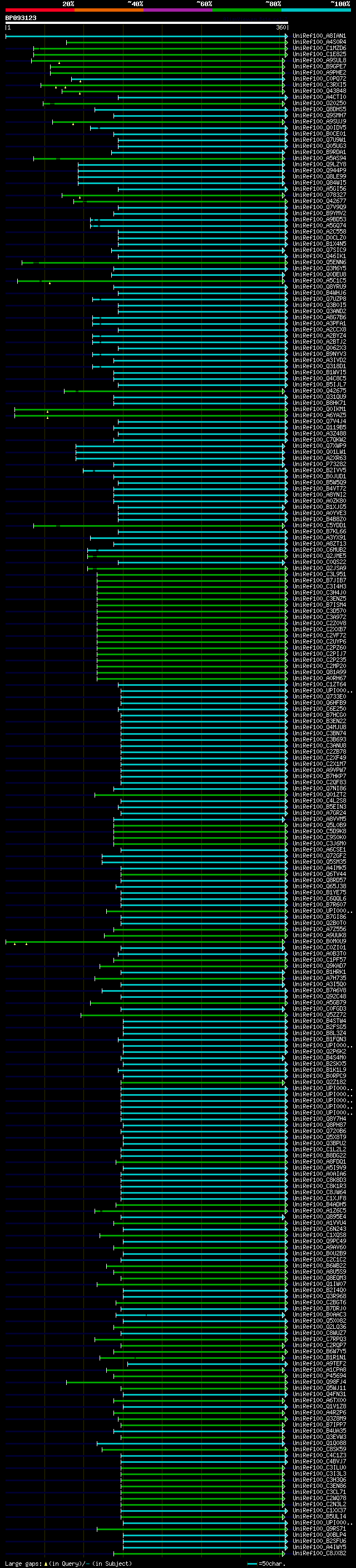Viewport: 356px width, 1568px height.
Task: Select hit label UniRef100_A4IWY5
Action: point(319,1547)
